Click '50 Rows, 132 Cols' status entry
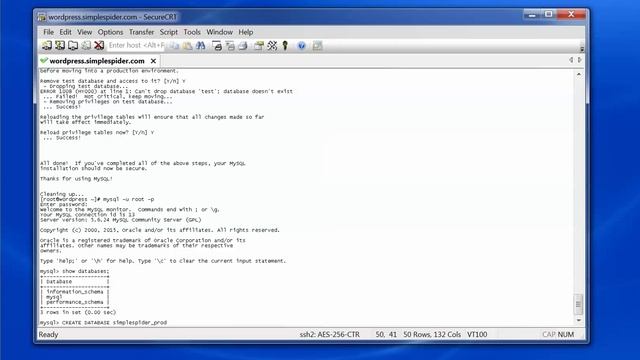 (432, 334)
